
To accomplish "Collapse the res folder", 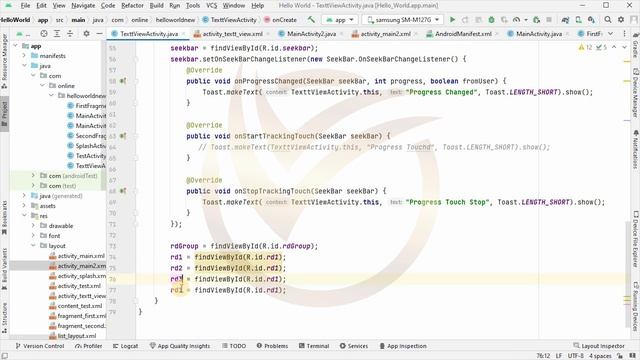I will [24, 216].
